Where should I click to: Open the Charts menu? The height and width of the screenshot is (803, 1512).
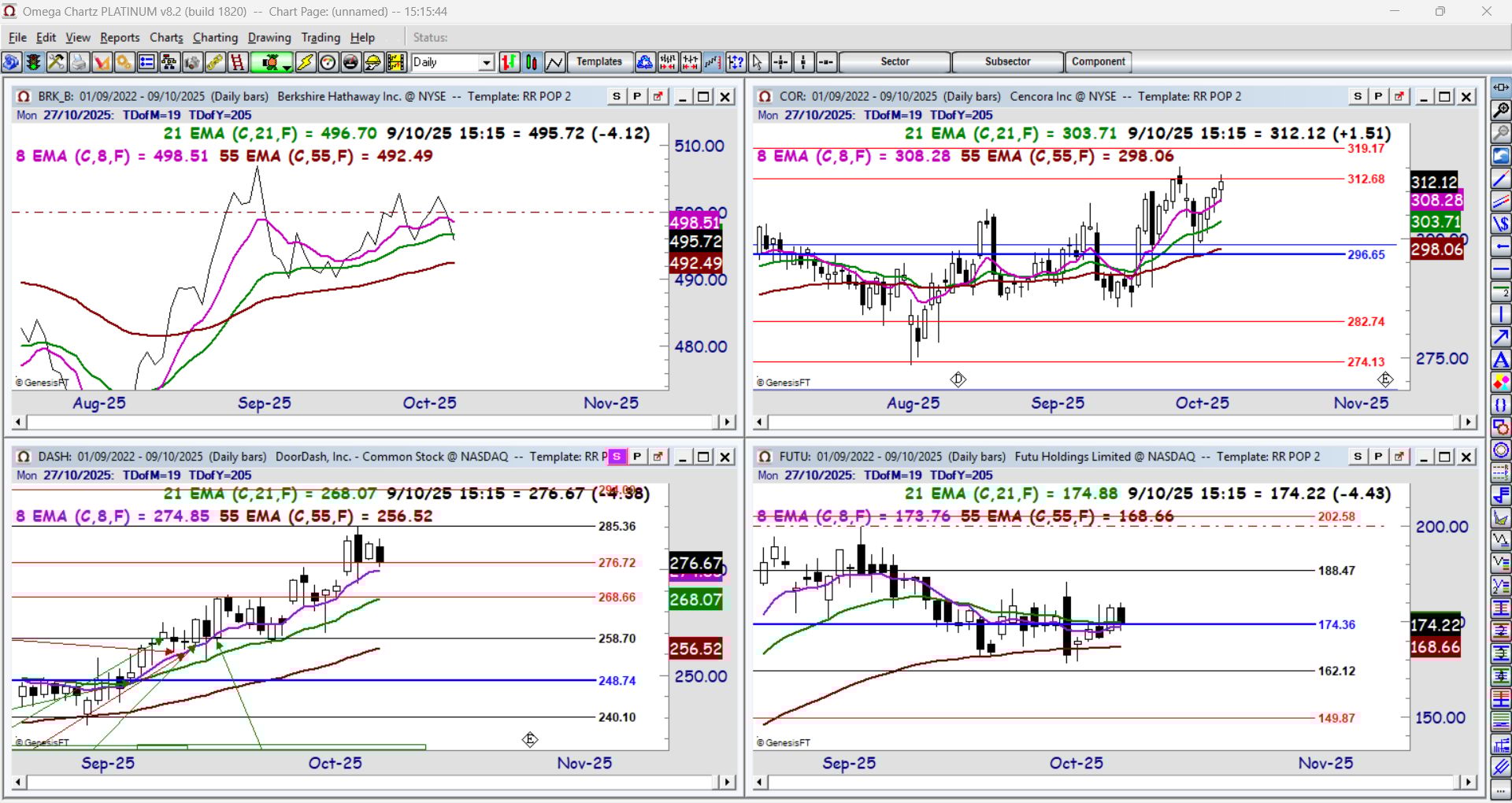(166, 38)
